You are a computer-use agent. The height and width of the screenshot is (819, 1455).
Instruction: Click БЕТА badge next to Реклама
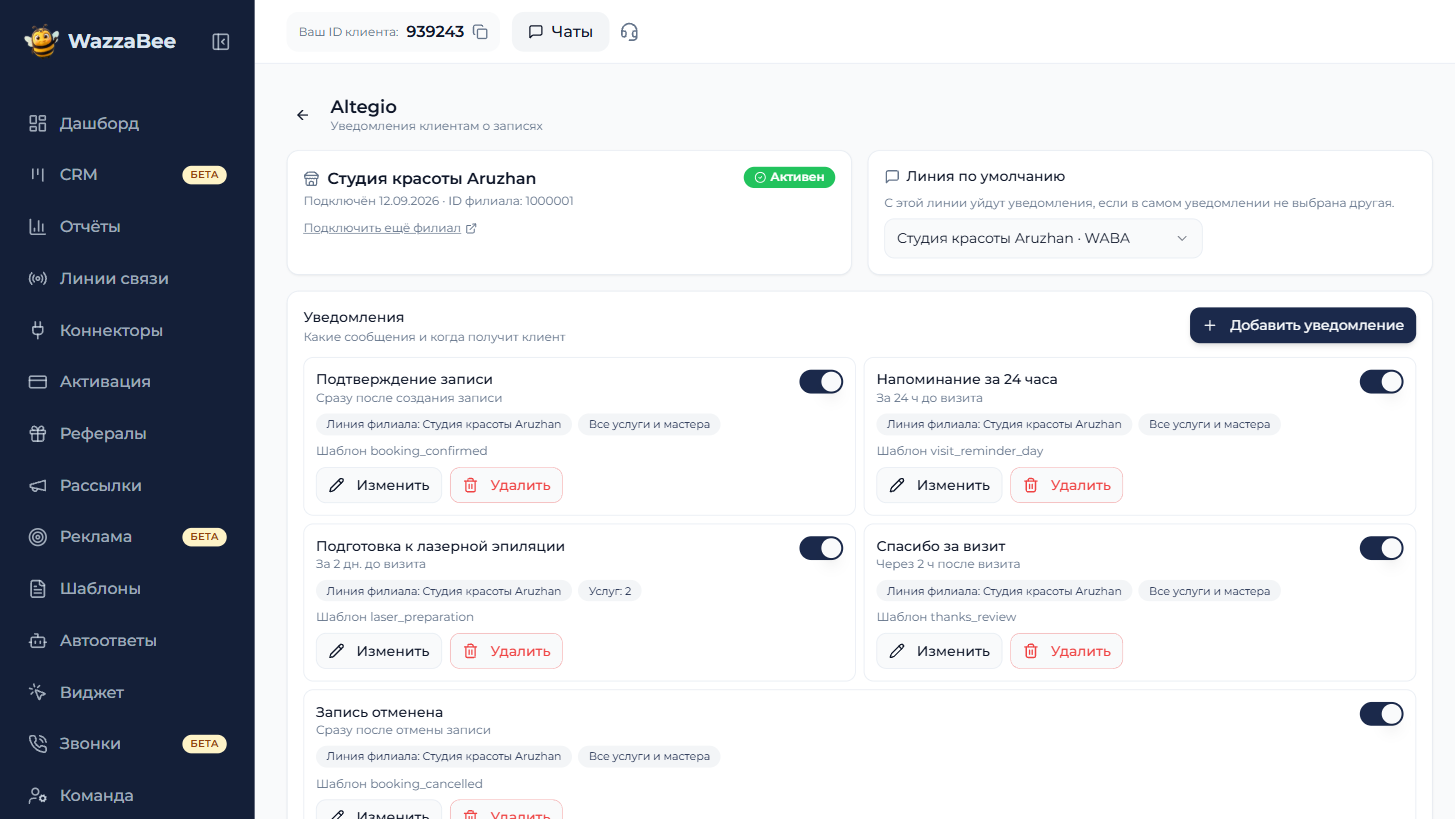click(204, 537)
